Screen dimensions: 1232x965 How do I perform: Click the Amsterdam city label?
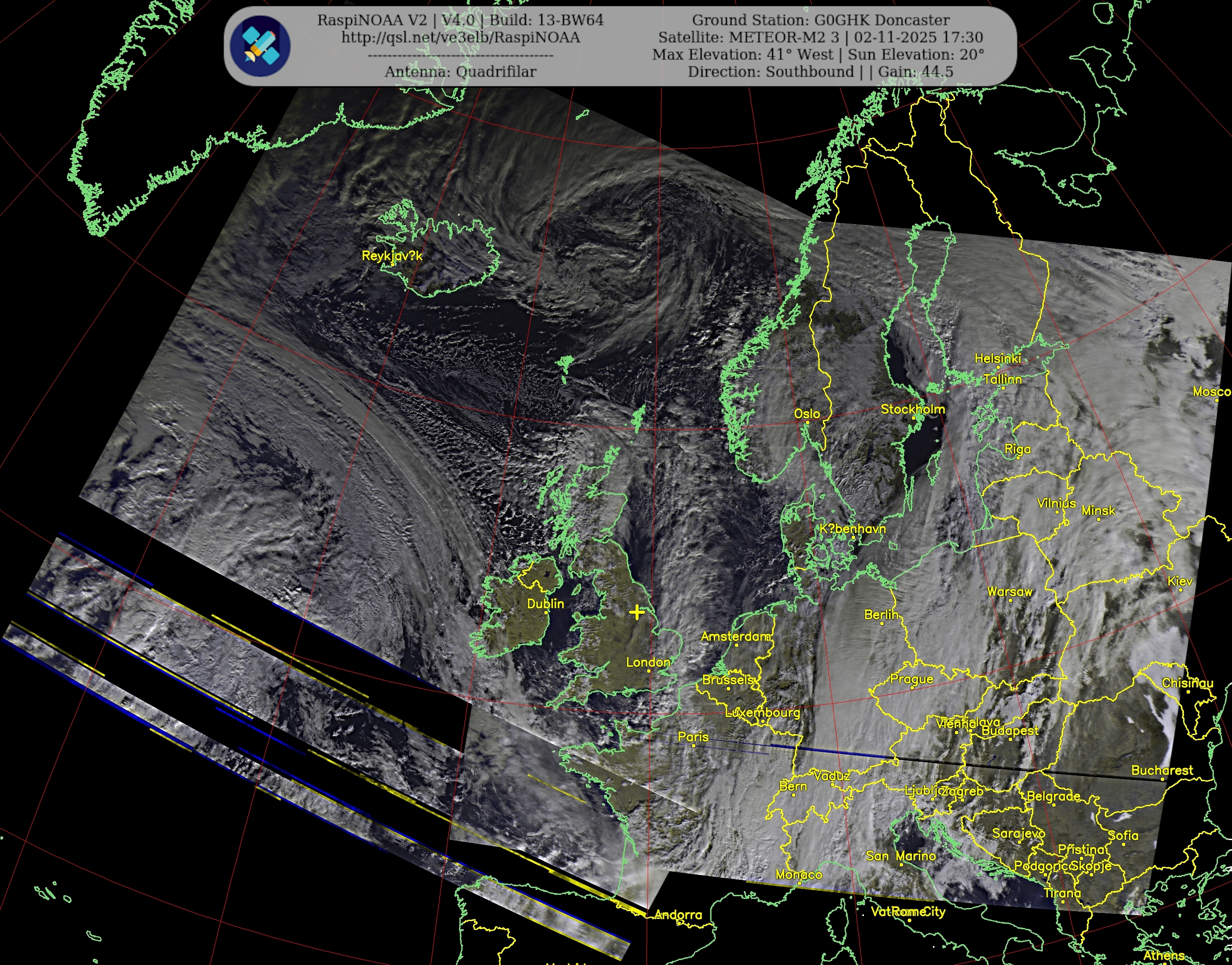(735, 636)
